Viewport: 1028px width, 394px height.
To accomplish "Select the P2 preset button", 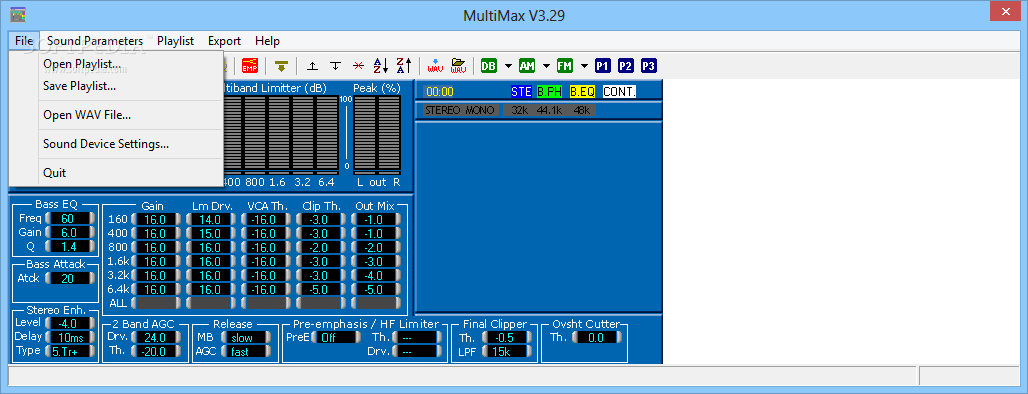I will [625, 66].
